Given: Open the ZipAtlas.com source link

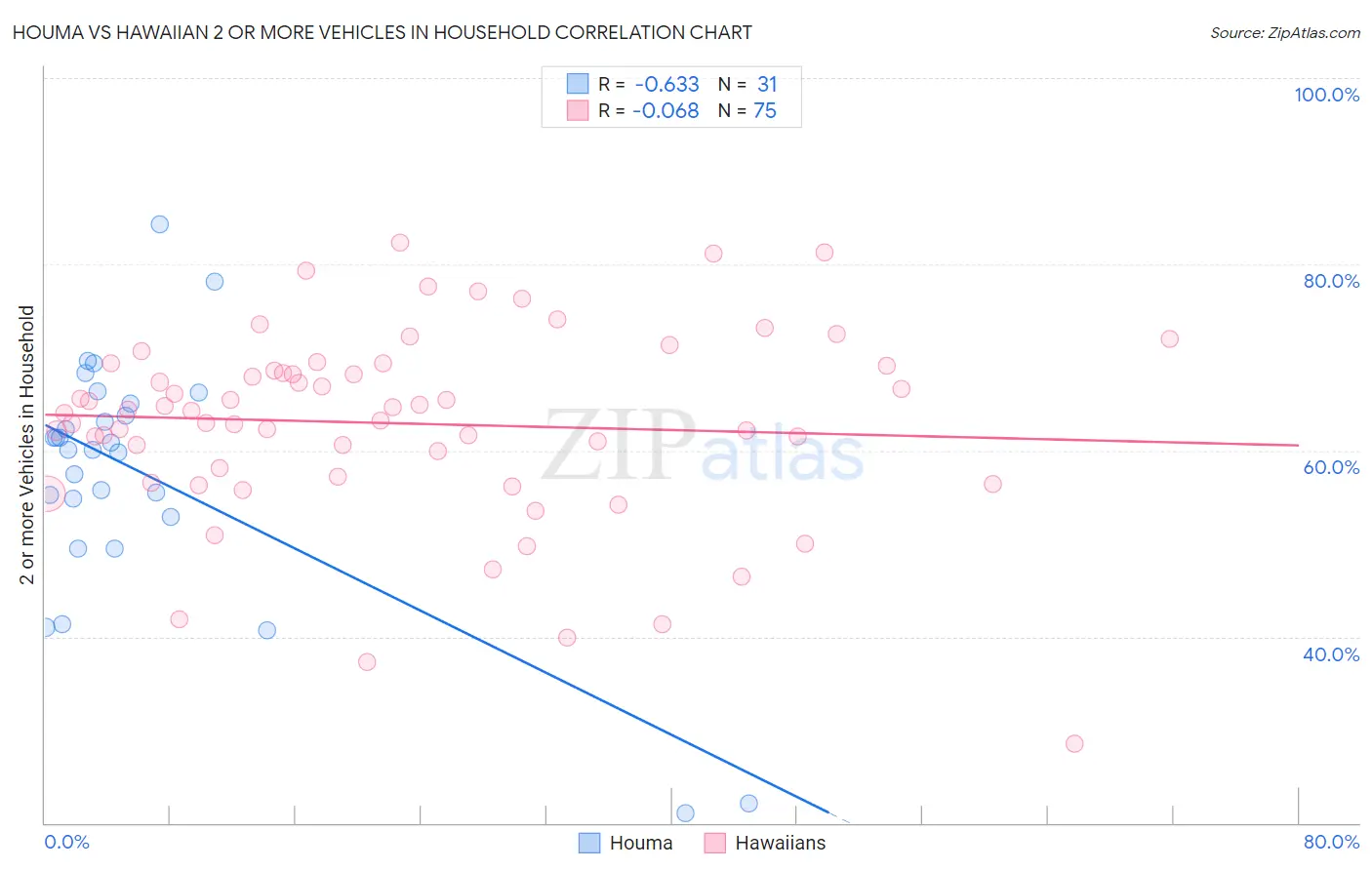Looking at the screenshot, I should (1285, 32).
